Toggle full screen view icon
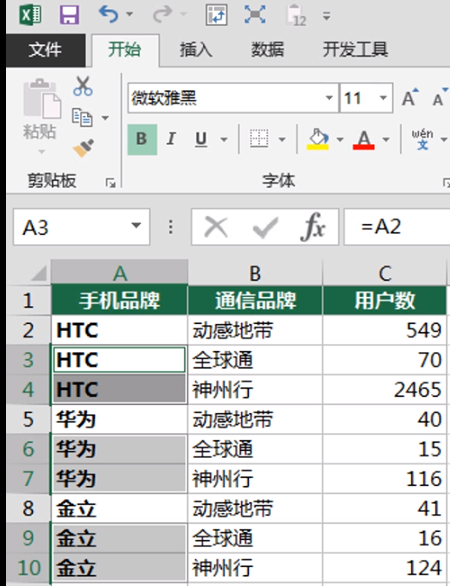The width and height of the screenshot is (450, 586). click(255, 15)
